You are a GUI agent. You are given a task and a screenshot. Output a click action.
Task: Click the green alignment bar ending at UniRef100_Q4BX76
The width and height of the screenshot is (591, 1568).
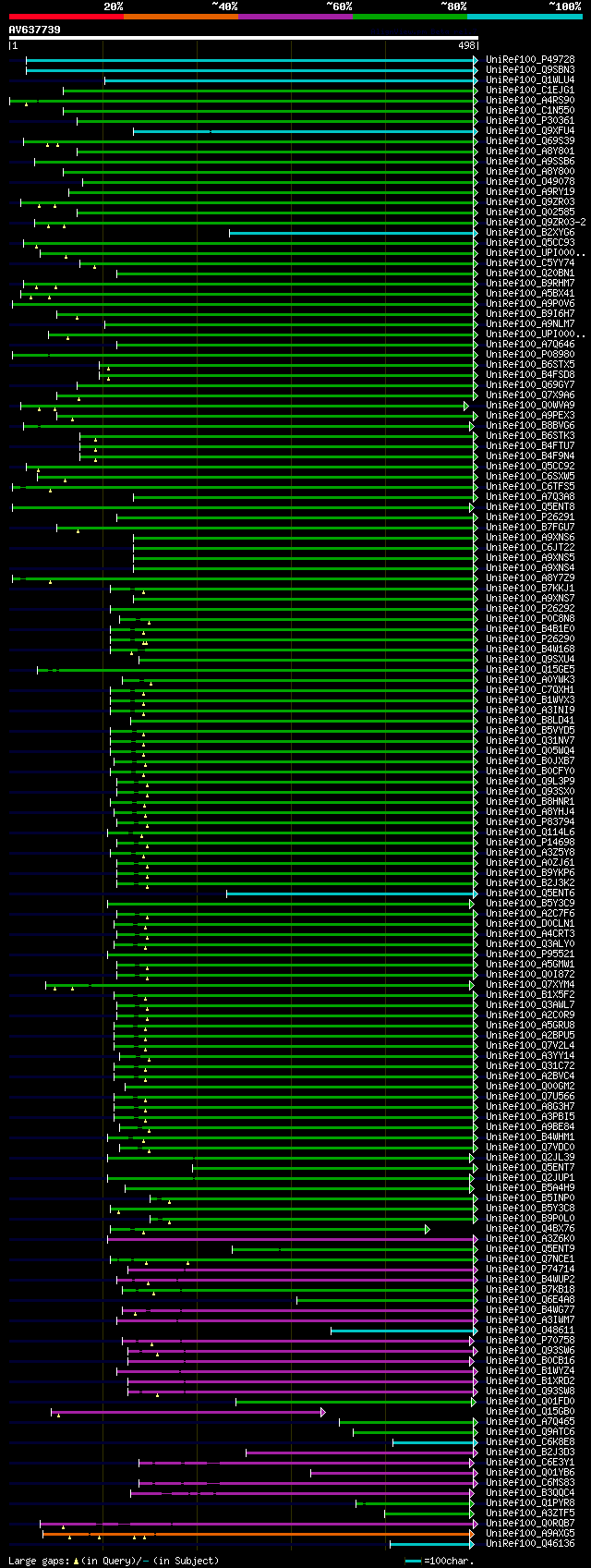(x=268, y=1229)
